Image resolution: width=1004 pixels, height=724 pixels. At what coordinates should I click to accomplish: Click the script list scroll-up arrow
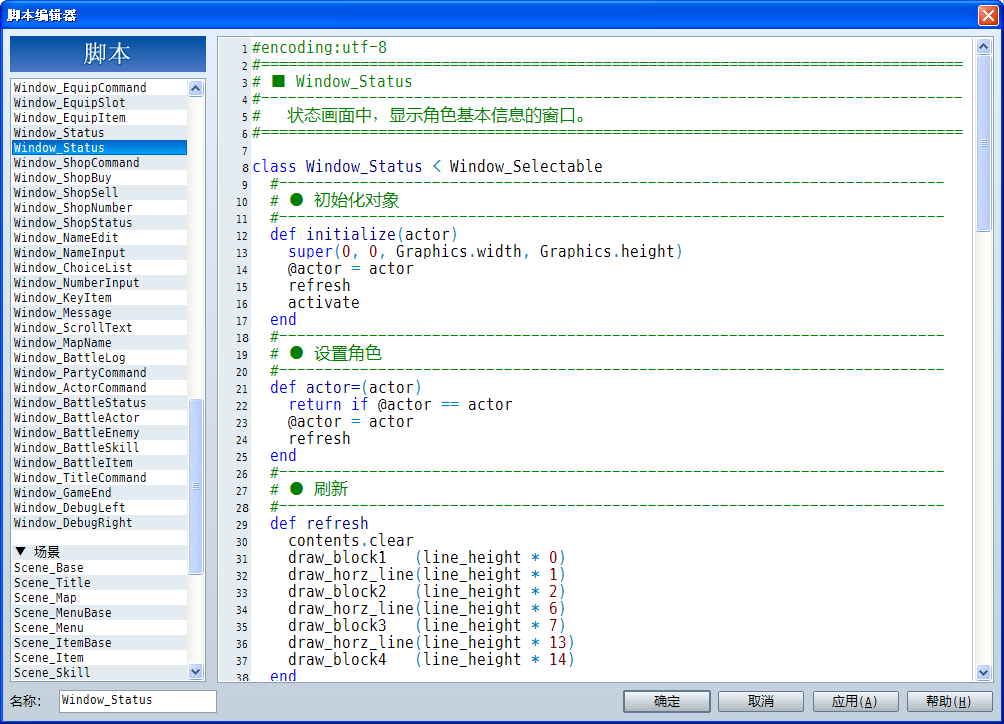[x=196, y=88]
